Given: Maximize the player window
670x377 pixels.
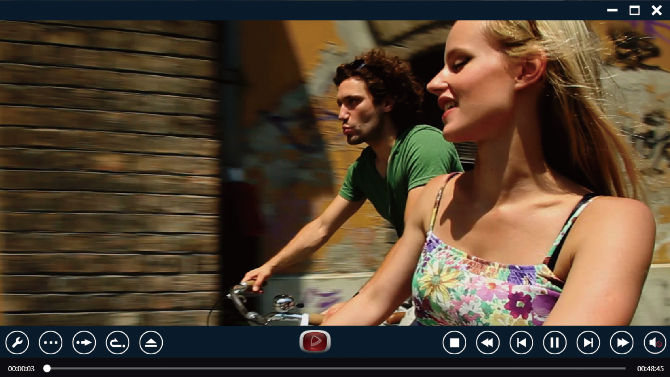Looking at the screenshot, I should click(635, 10).
